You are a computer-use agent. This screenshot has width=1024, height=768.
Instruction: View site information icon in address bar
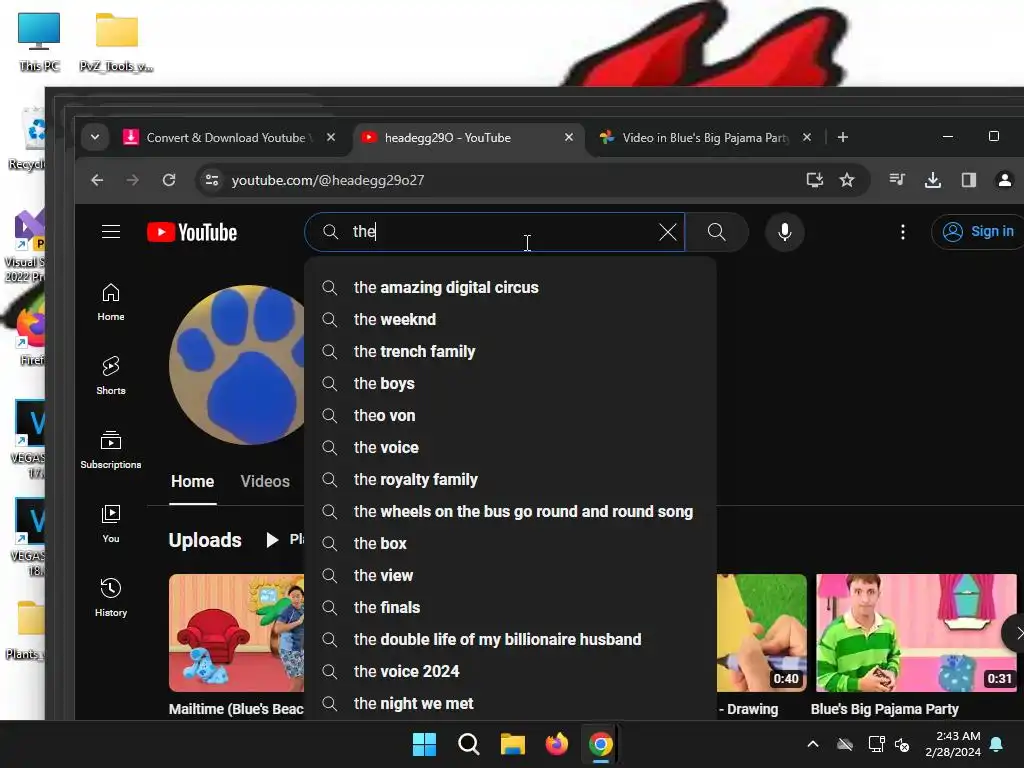(212, 180)
